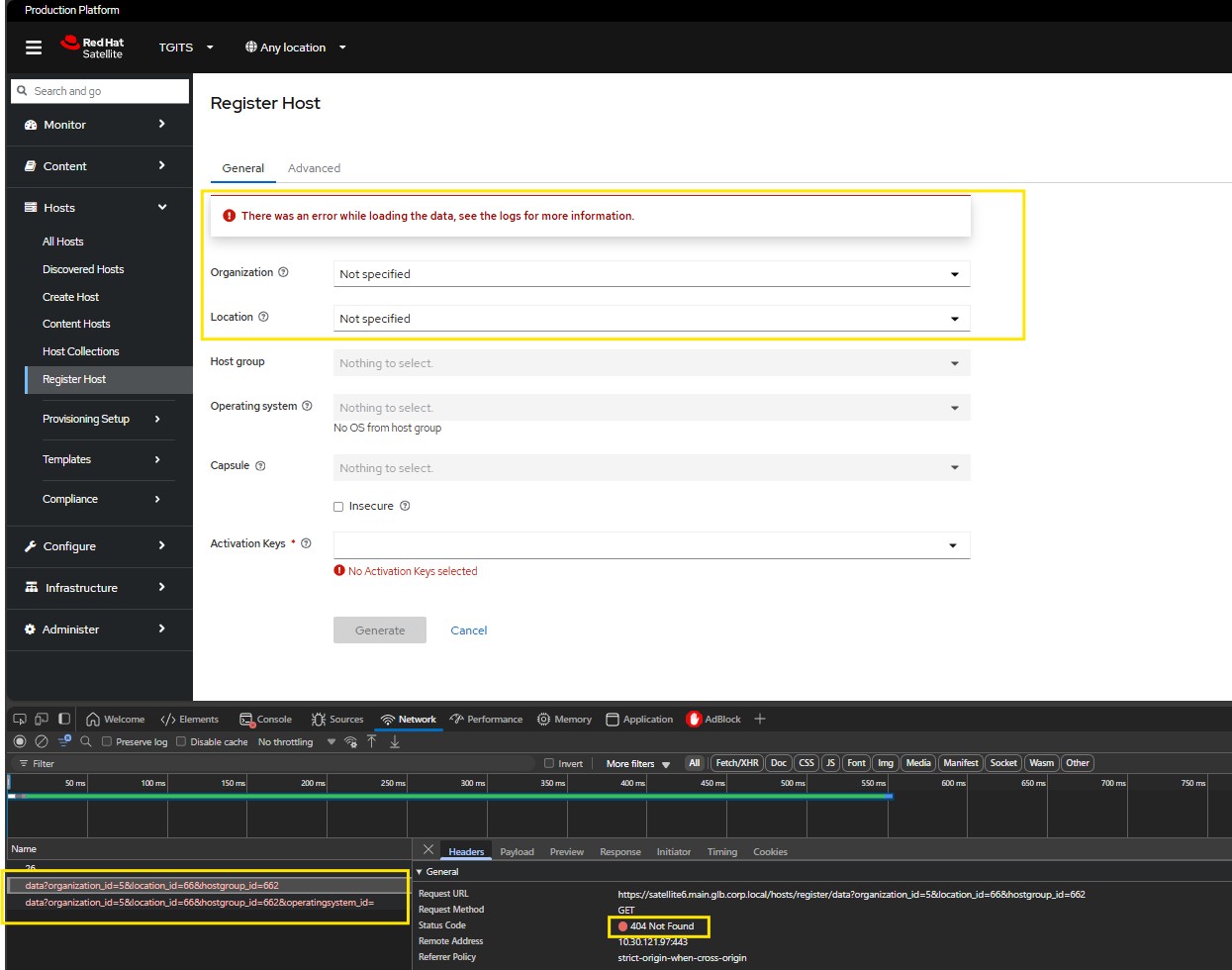Viewport: 1232px width, 970px height.
Task: Expand the Activation Keys dropdown
Action: click(x=651, y=545)
